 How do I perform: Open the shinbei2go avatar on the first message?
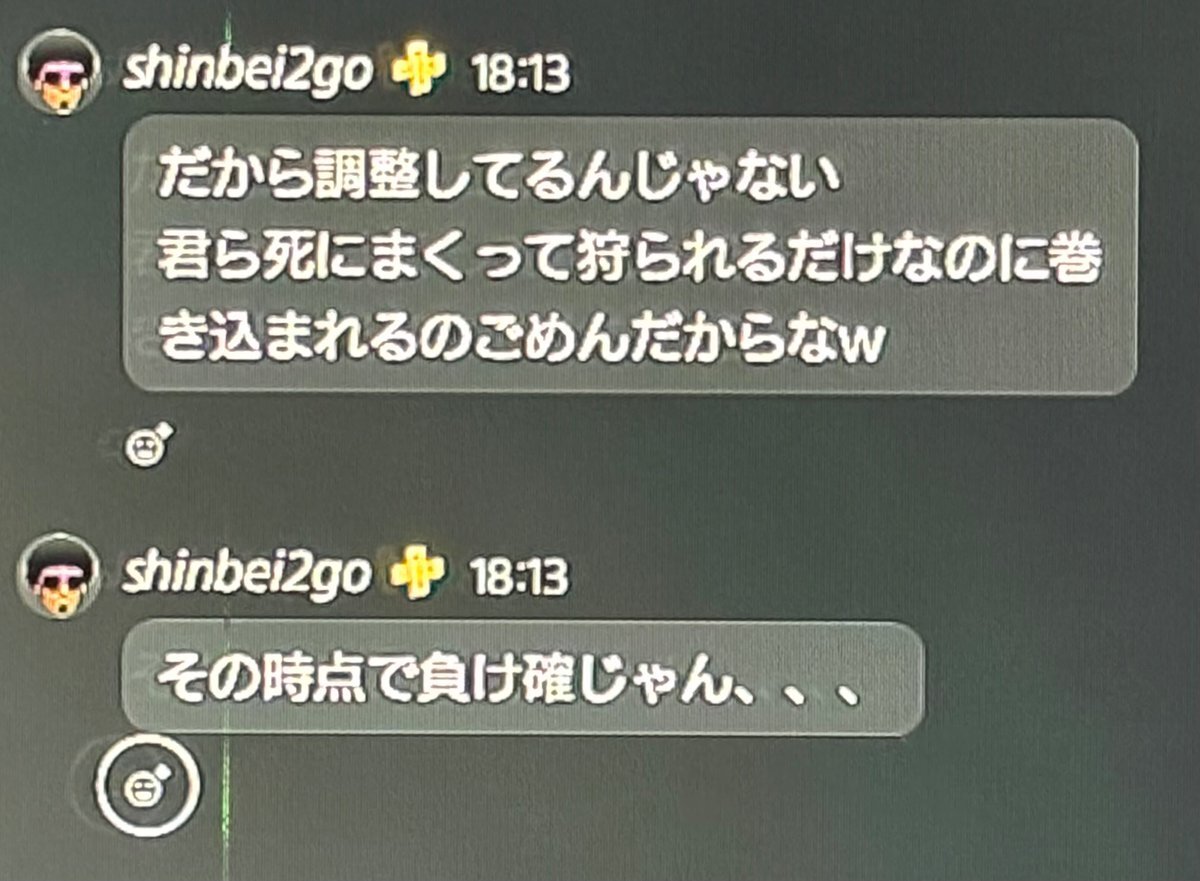click(x=57, y=73)
